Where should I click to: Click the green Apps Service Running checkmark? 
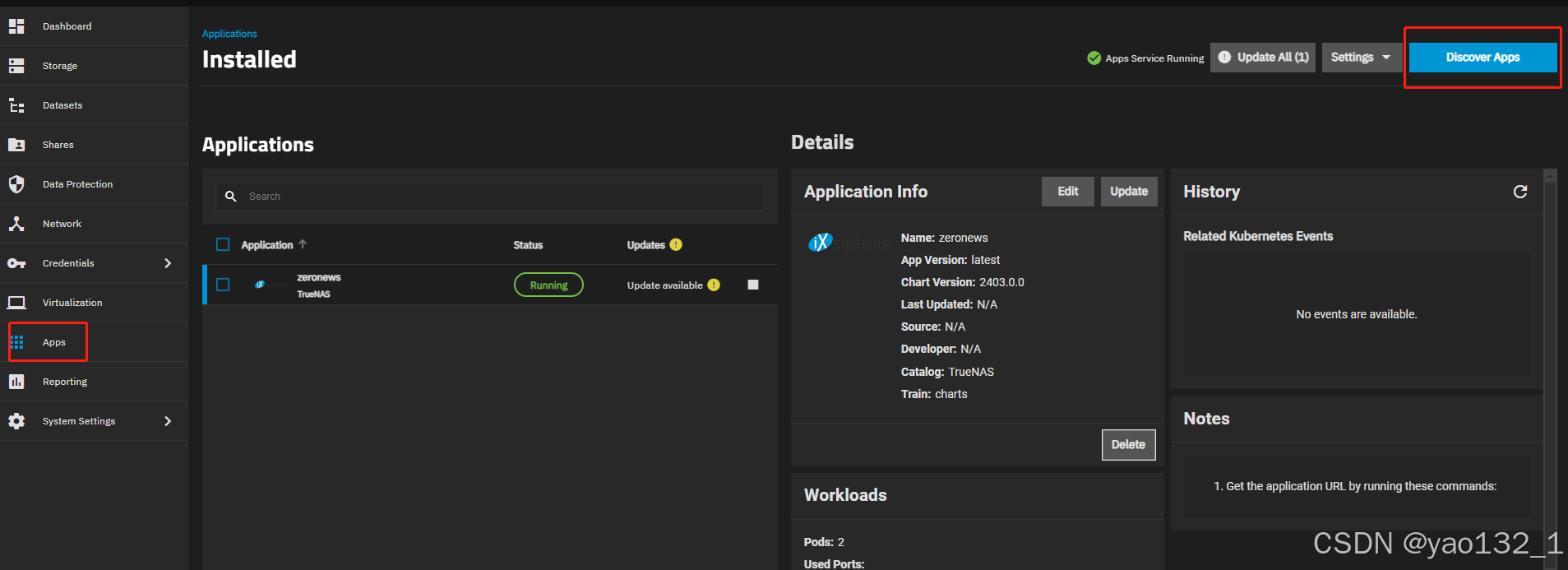pyautogui.click(x=1094, y=58)
